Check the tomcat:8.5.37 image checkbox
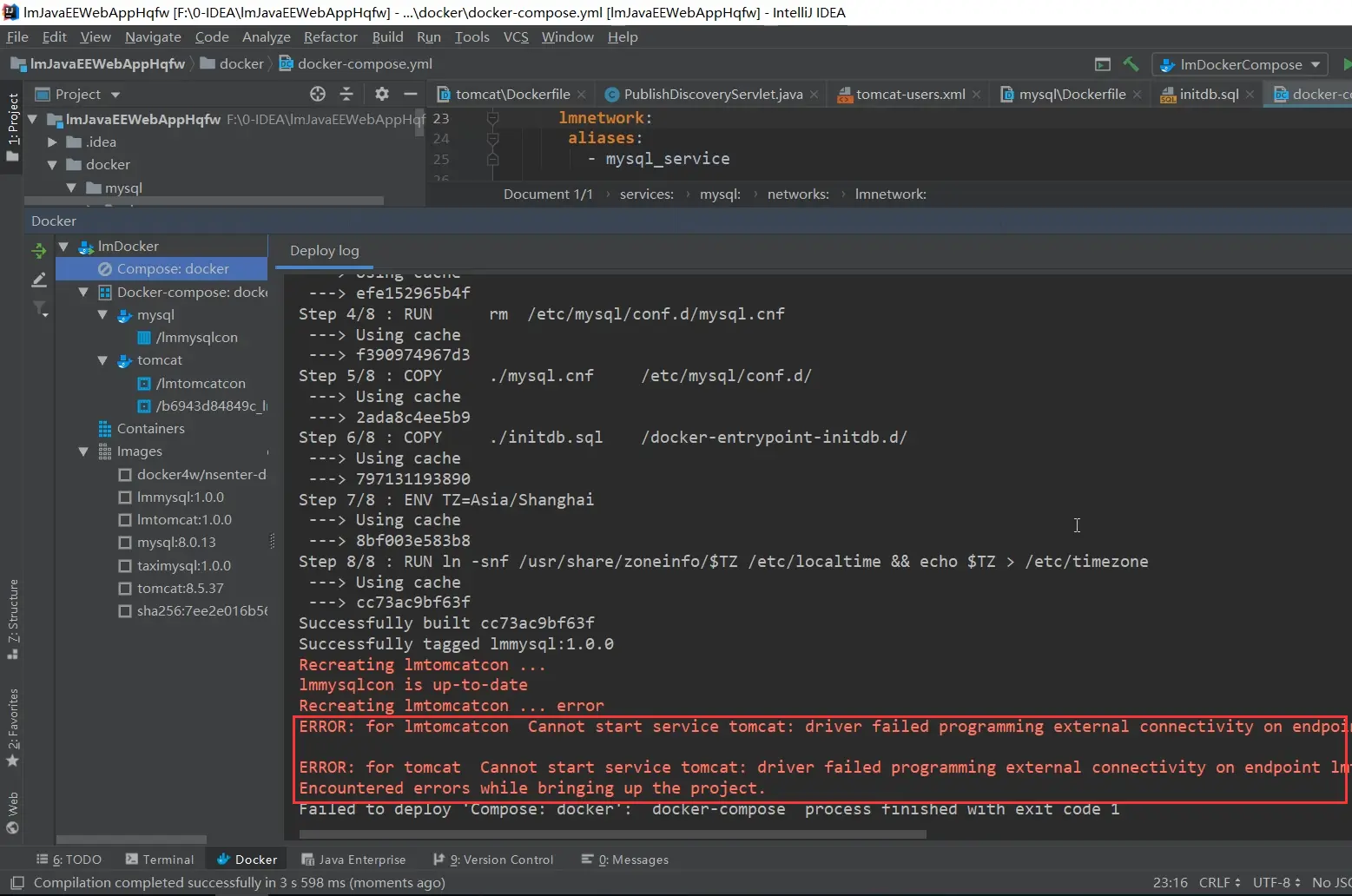 click(x=125, y=589)
